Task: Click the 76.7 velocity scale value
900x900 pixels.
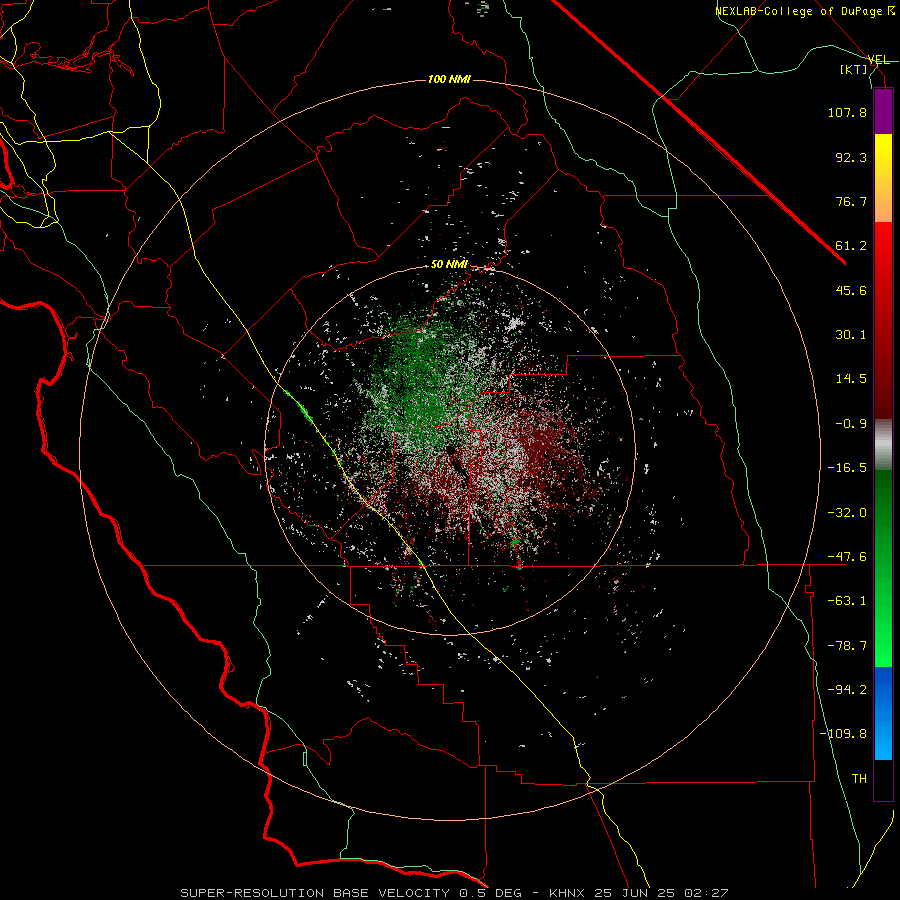Action: (x=851, y=201)
